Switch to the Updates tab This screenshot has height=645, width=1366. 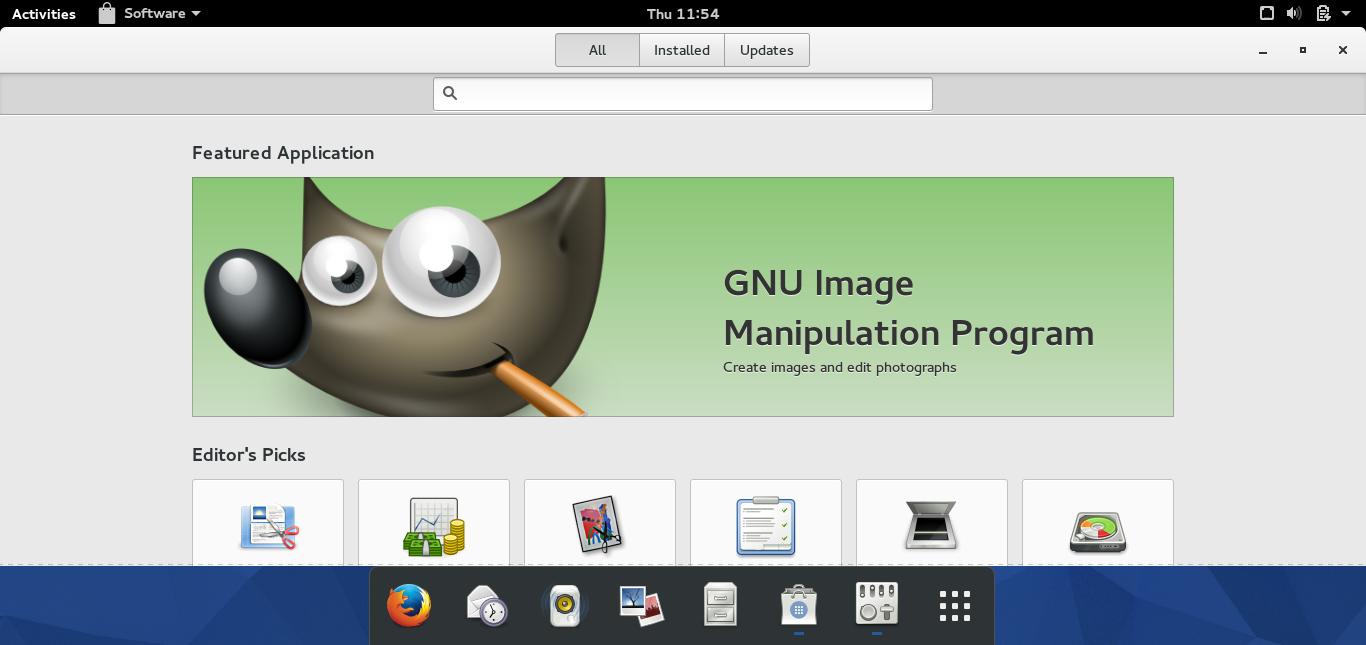[x=767, y=50]
